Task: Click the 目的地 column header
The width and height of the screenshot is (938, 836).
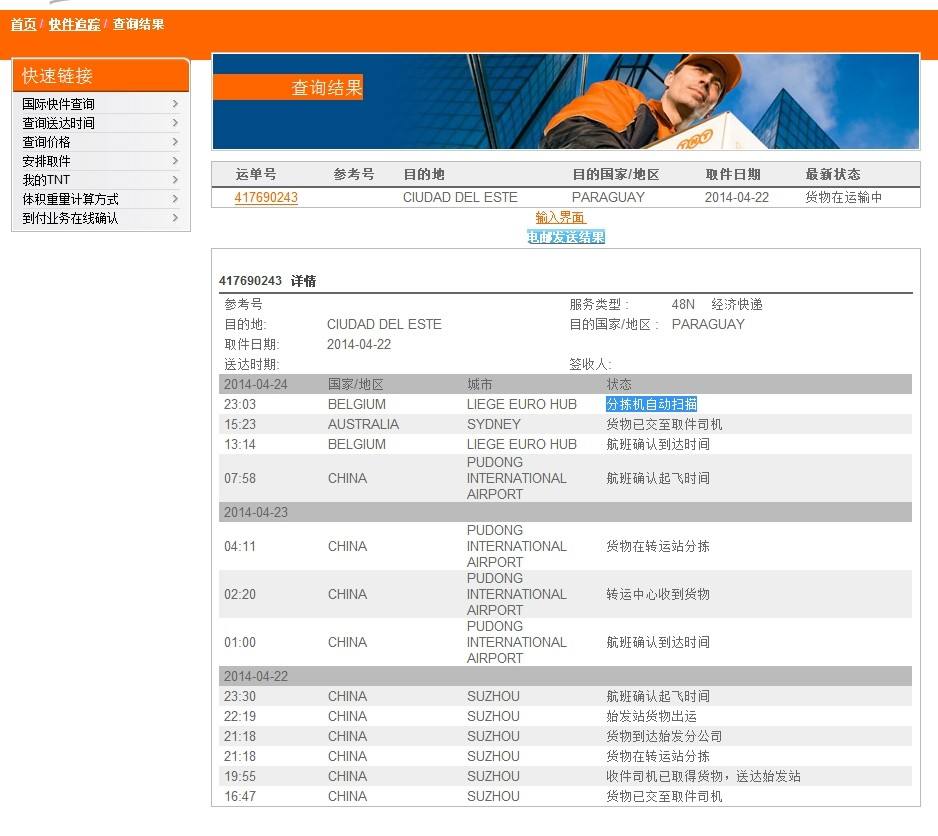Action: click(424, 175)
